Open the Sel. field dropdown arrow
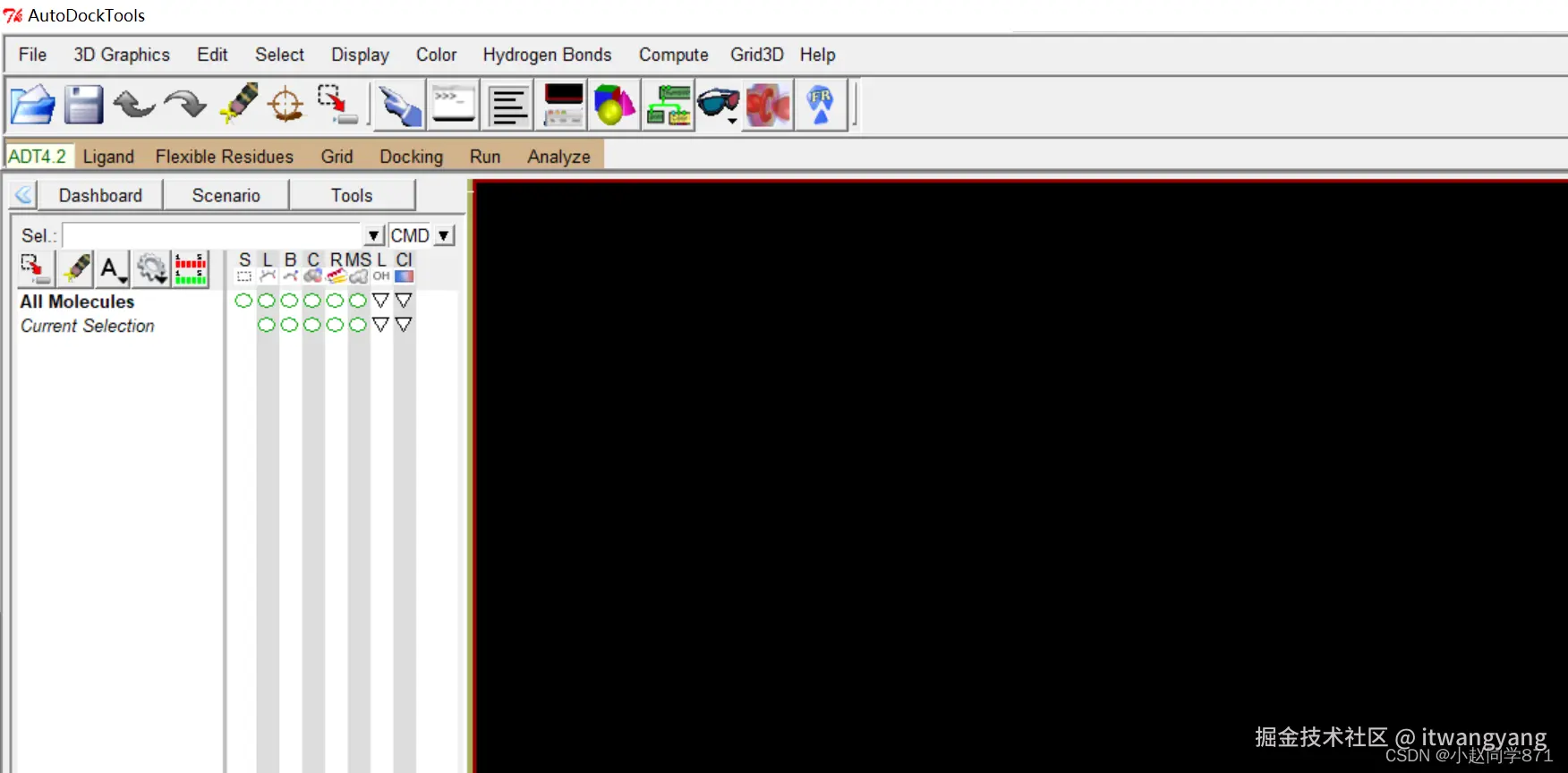Viewport: 1568px width, 773px height. pyautogui.click(x=374, y=235)
